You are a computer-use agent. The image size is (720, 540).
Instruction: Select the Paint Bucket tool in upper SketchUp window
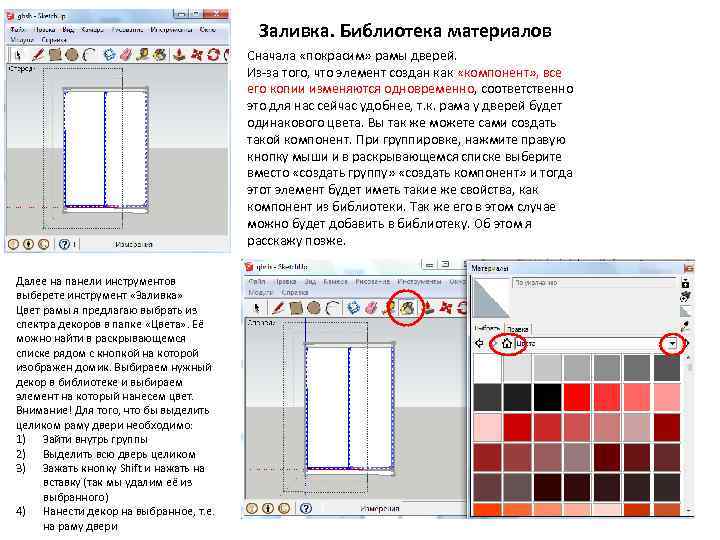point(159,55)
